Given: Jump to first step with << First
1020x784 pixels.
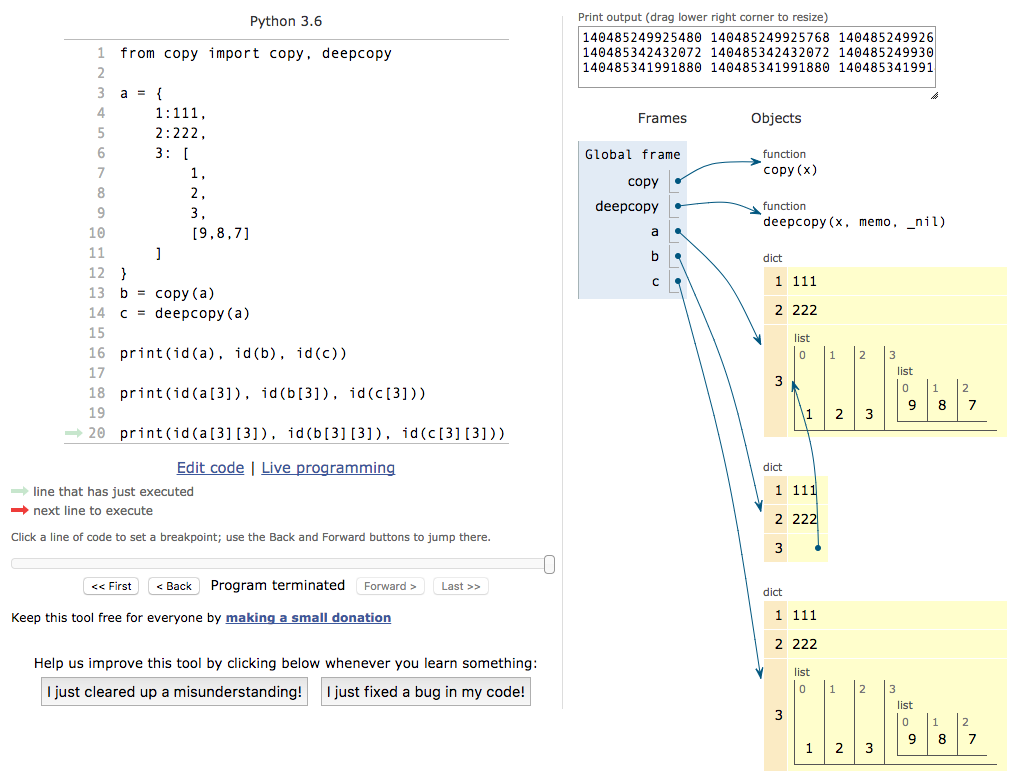Looking at the screenshot, I should tap(111, 586).
